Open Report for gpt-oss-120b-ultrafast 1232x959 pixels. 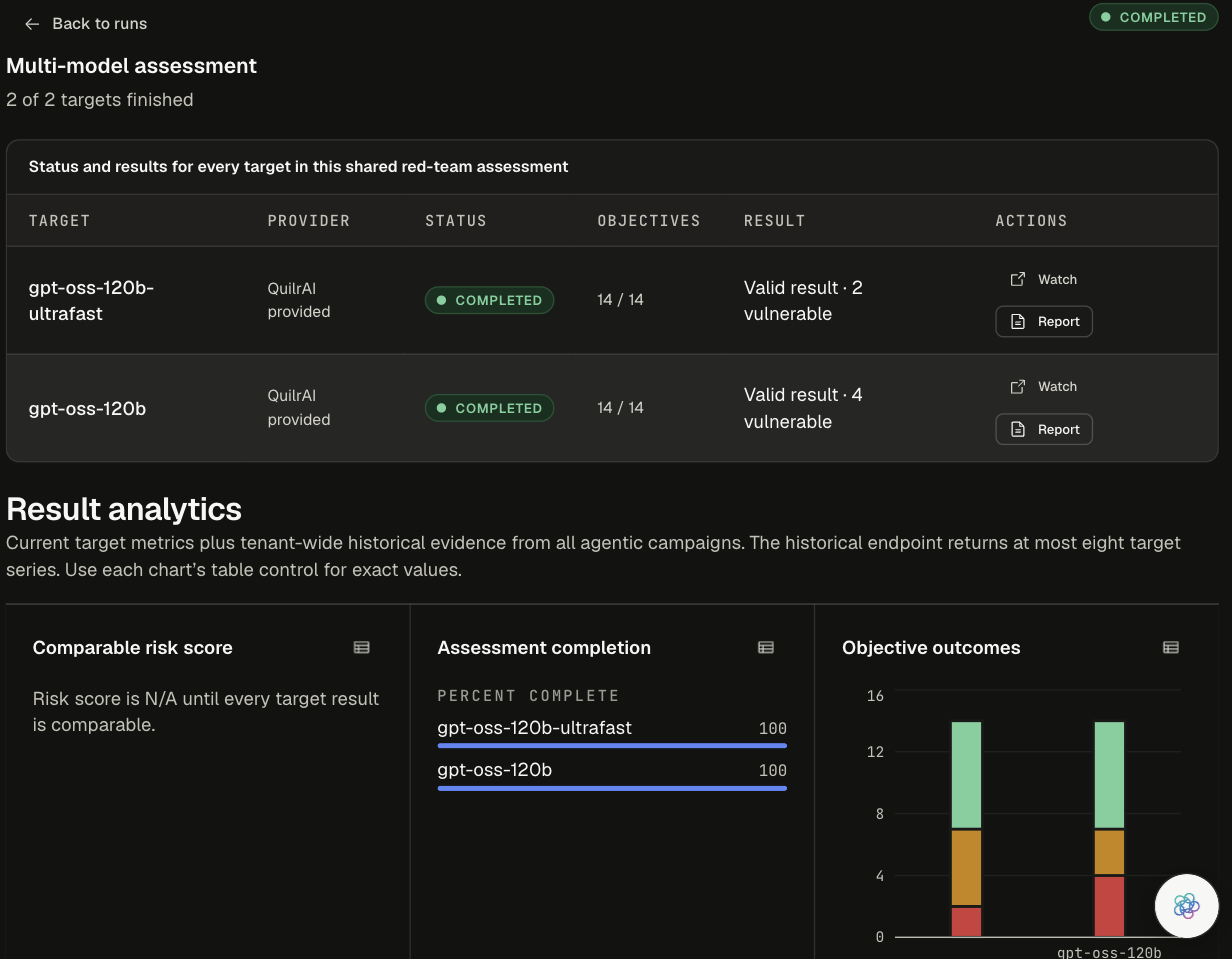[1044, 321]
